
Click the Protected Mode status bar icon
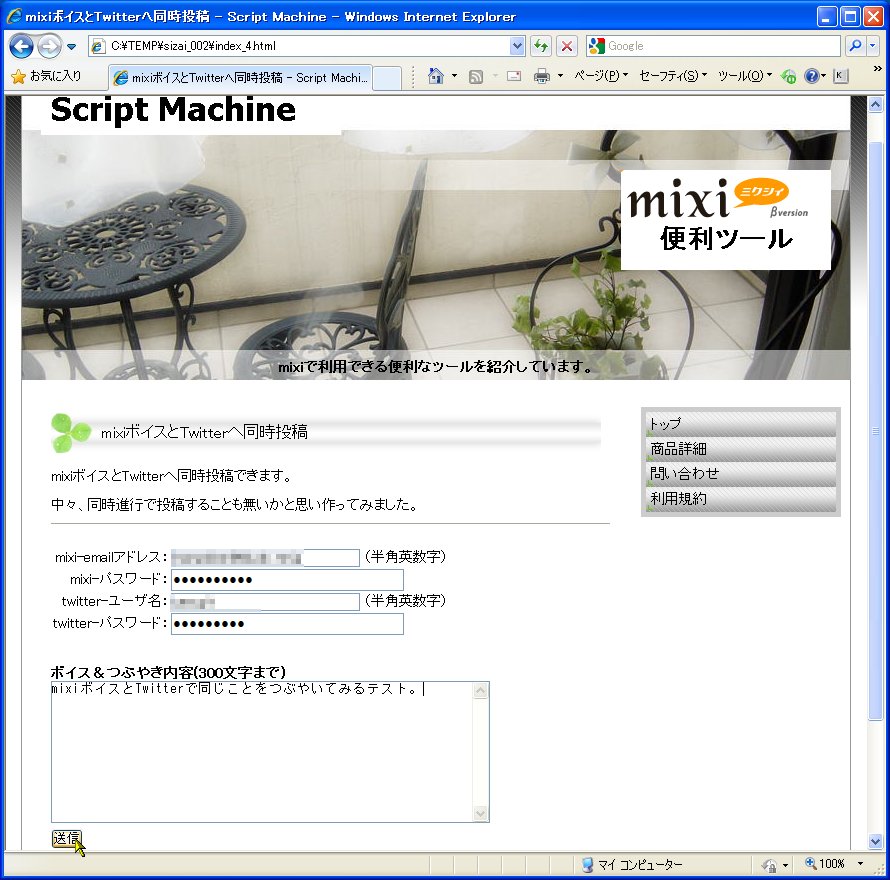pos(770,865)
